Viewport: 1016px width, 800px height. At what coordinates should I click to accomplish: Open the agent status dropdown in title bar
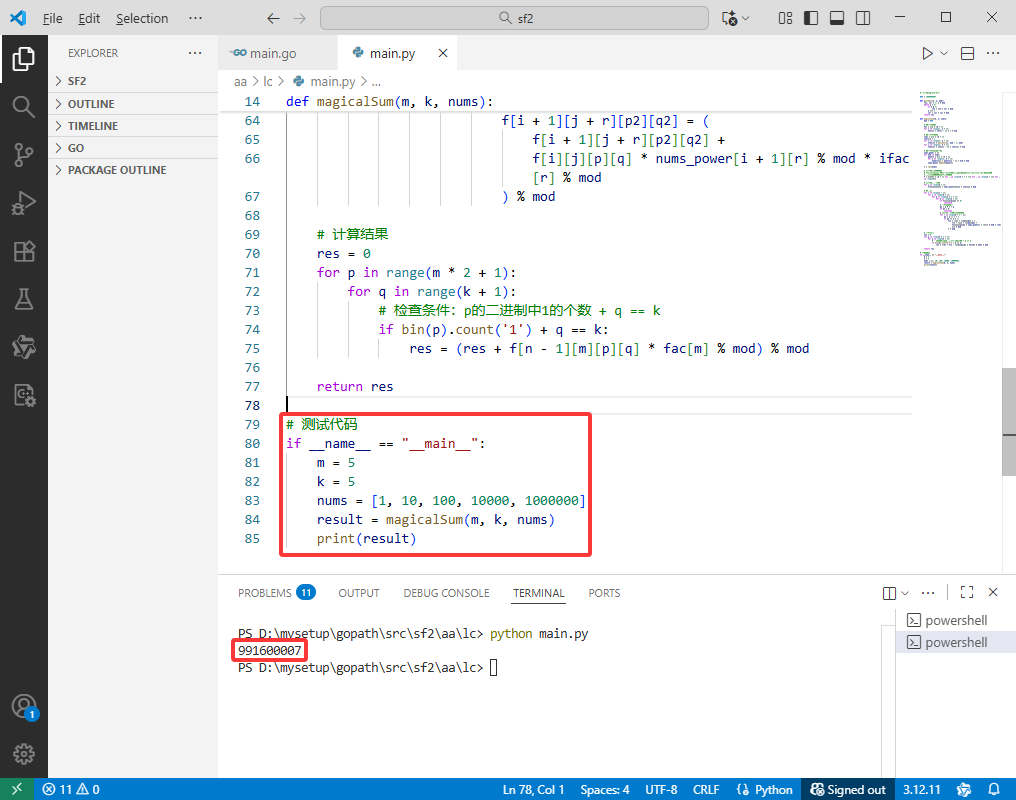tap(736, 18)
